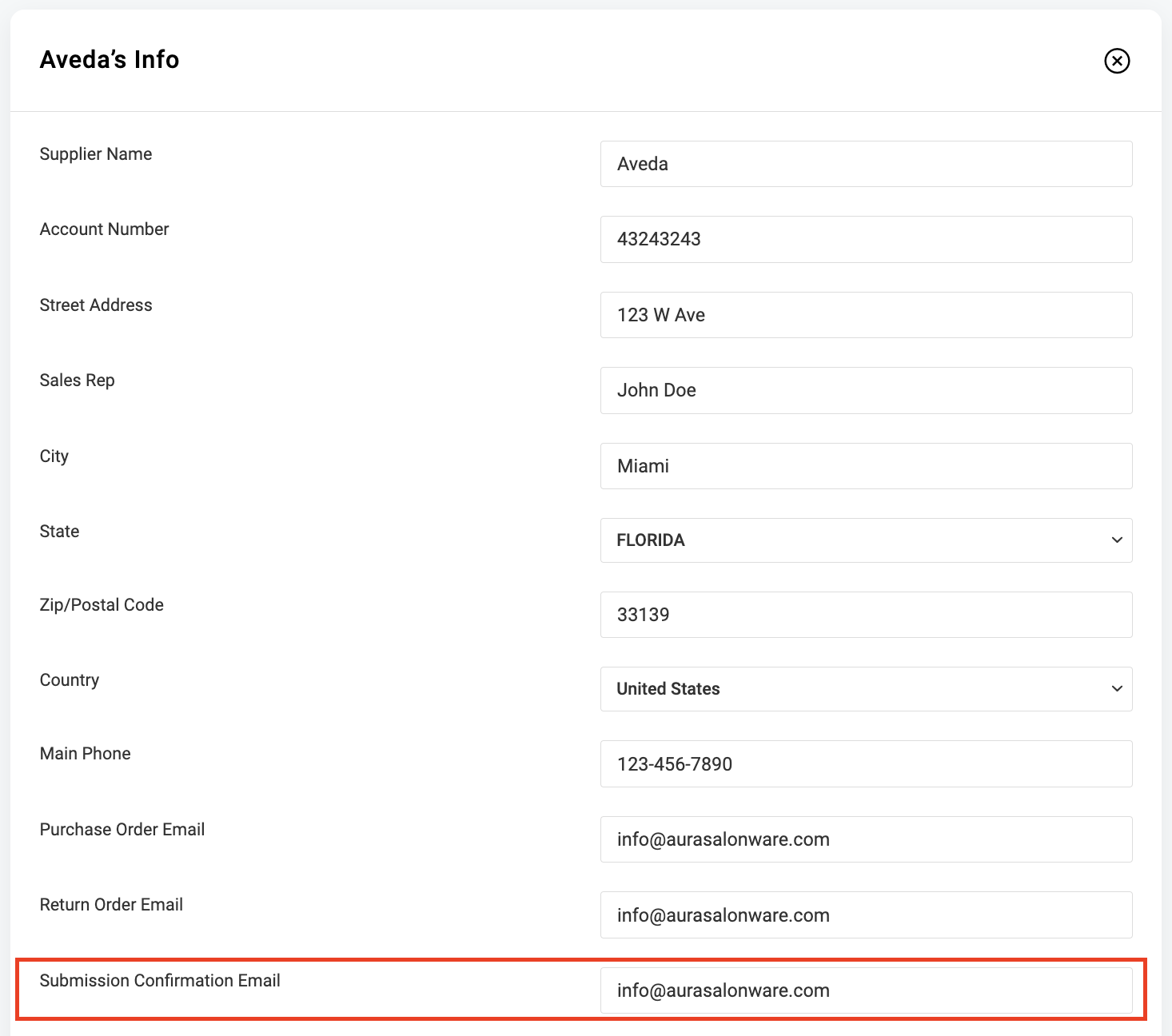Click the Zip/Postal Code field 33139
Image resolution: width=1172 pixels, height=1036 pixels.
tap(866, 615)
